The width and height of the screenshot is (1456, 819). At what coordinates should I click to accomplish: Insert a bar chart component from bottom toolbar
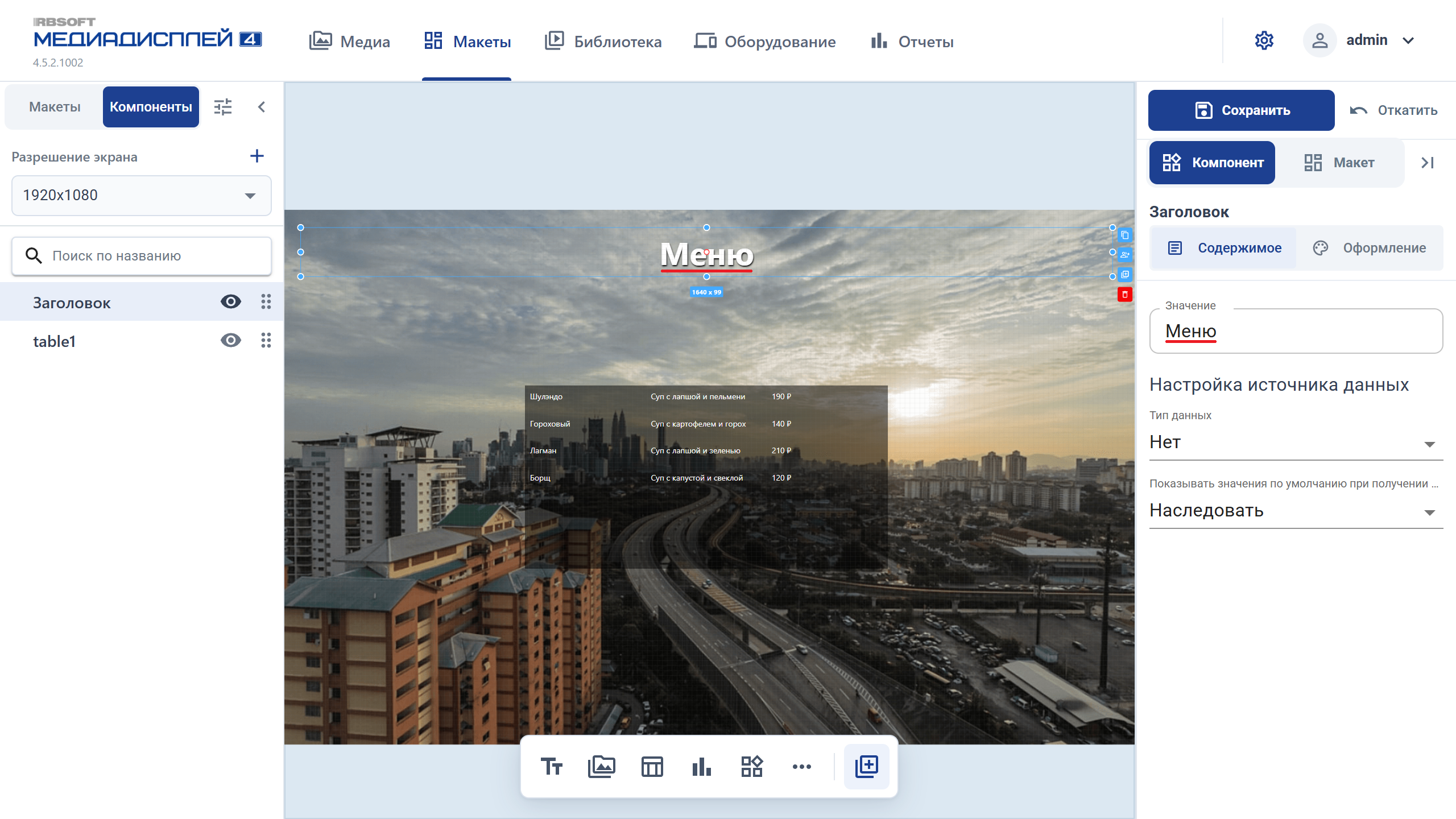click(702, 766)
